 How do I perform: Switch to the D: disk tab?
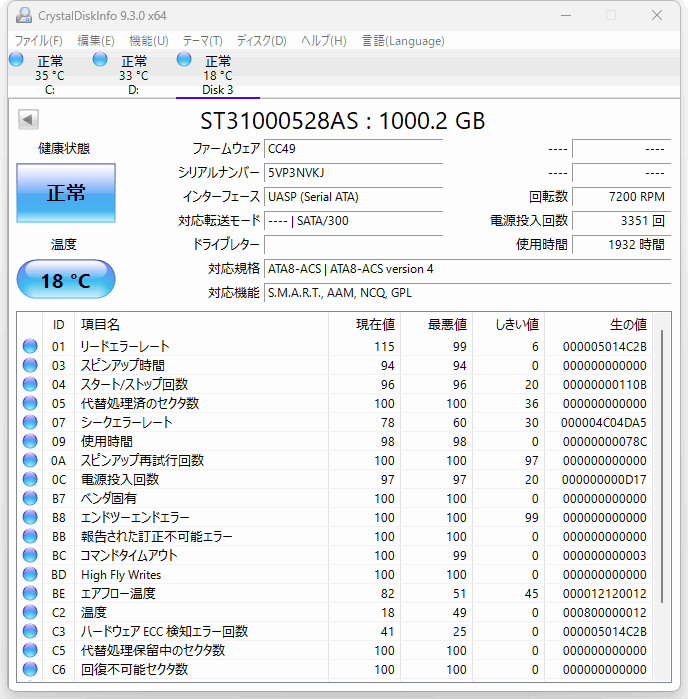[x=134, y=74]
